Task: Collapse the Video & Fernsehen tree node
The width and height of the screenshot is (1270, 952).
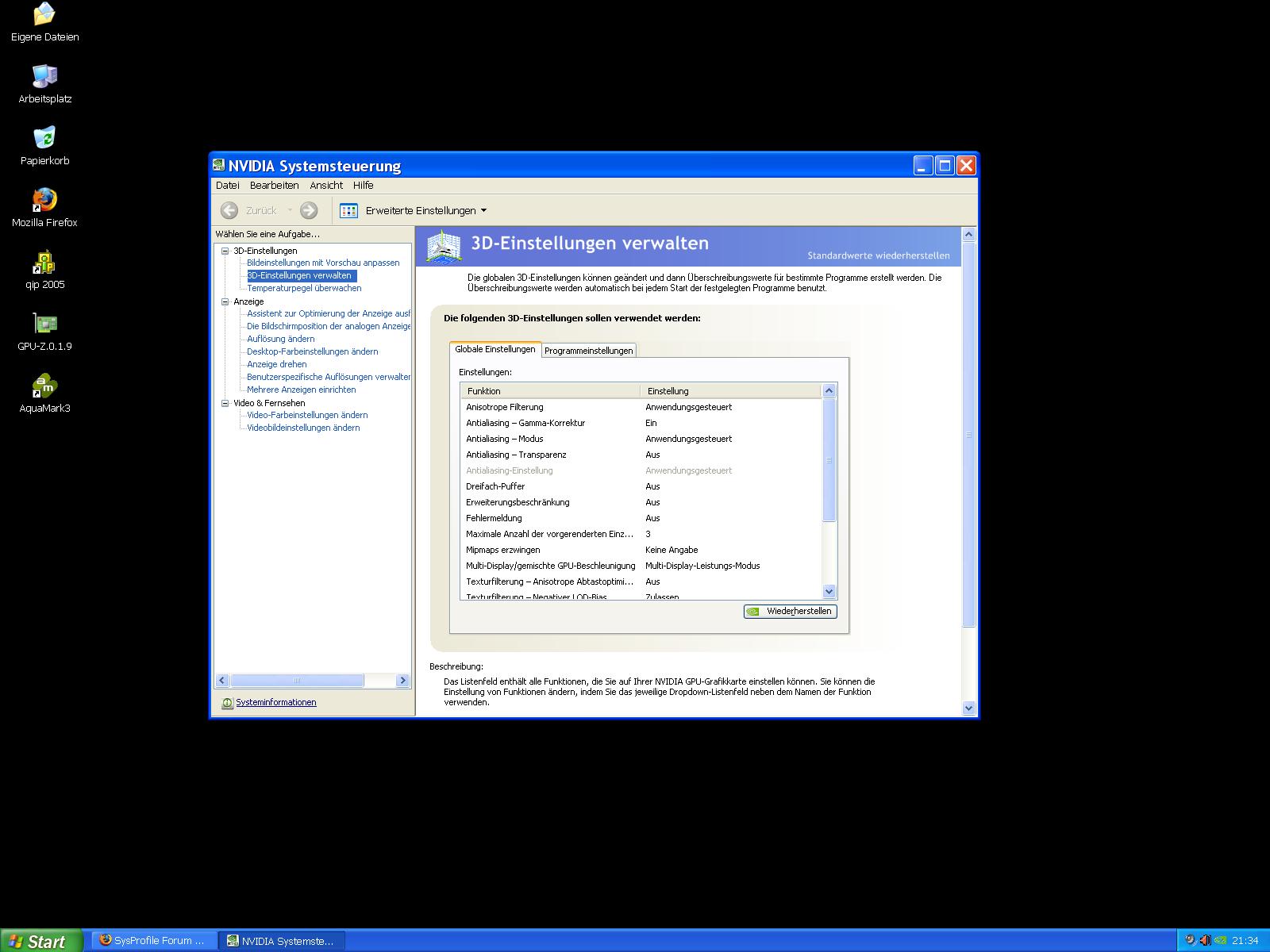Action: pyautogui.click(x=225, y=403)
